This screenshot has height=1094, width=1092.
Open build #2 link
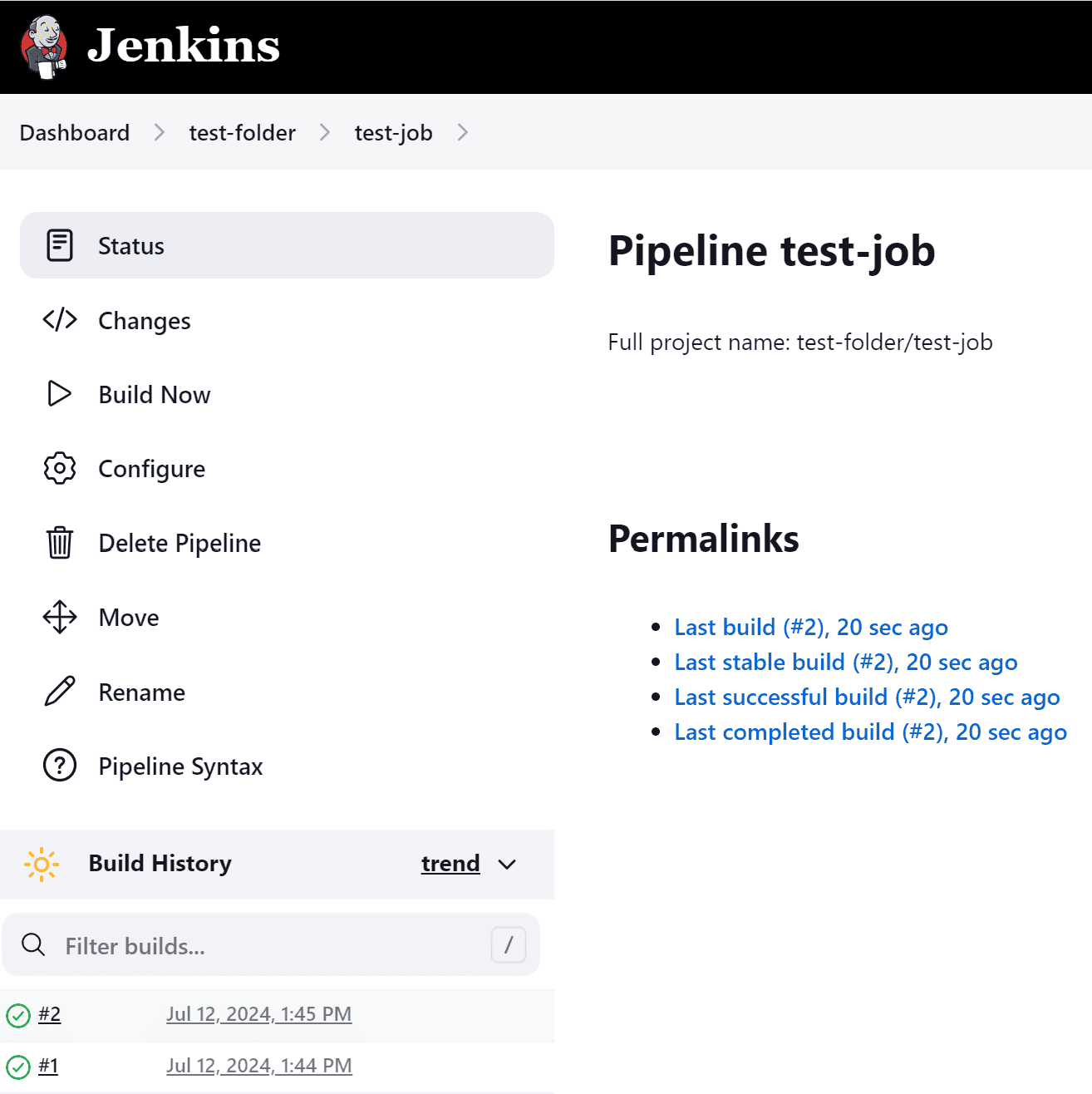50,1014
